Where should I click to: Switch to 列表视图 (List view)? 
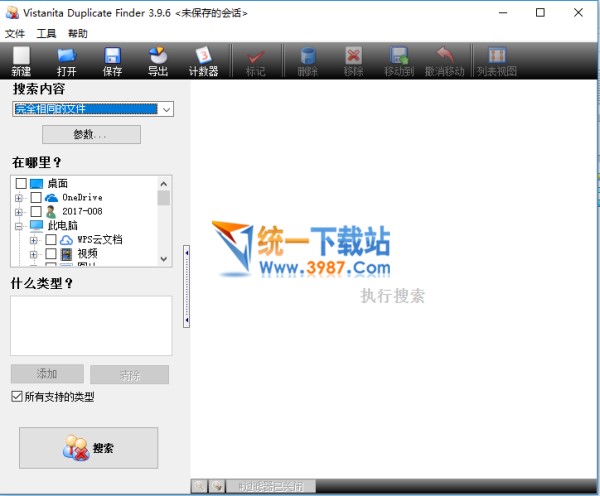[497, 61]
